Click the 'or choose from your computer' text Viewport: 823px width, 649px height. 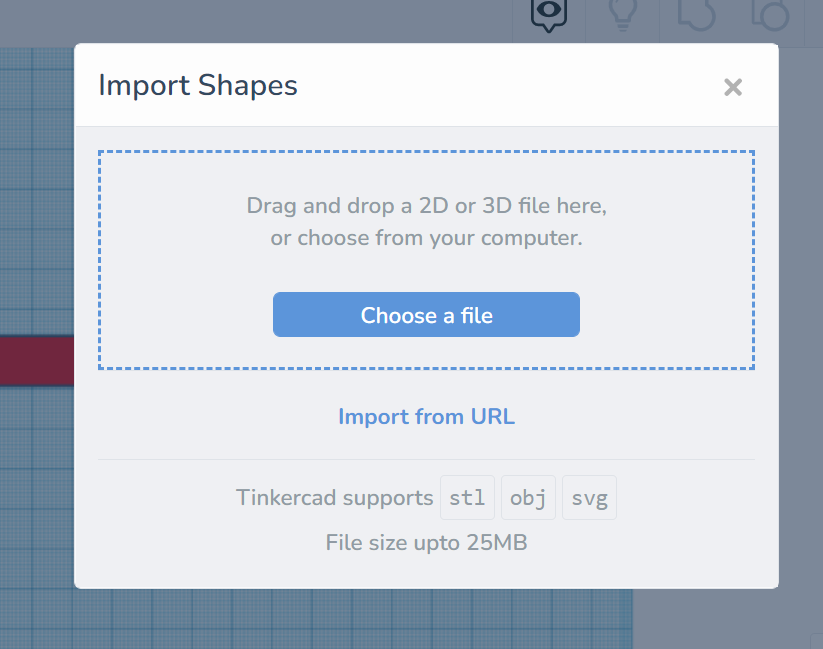(x=426, y=239)
